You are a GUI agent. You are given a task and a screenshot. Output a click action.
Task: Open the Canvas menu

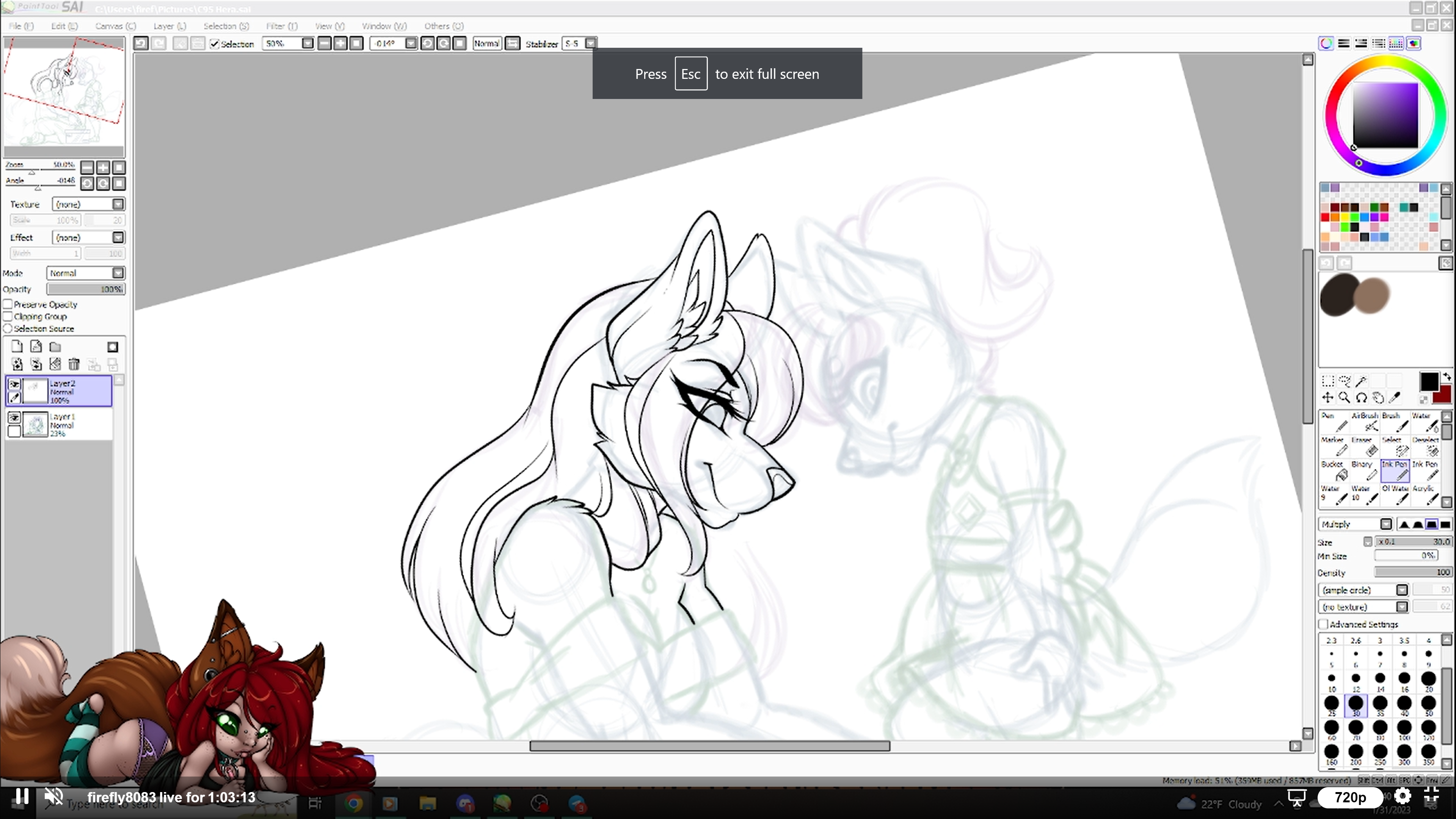tap(116, 26)
